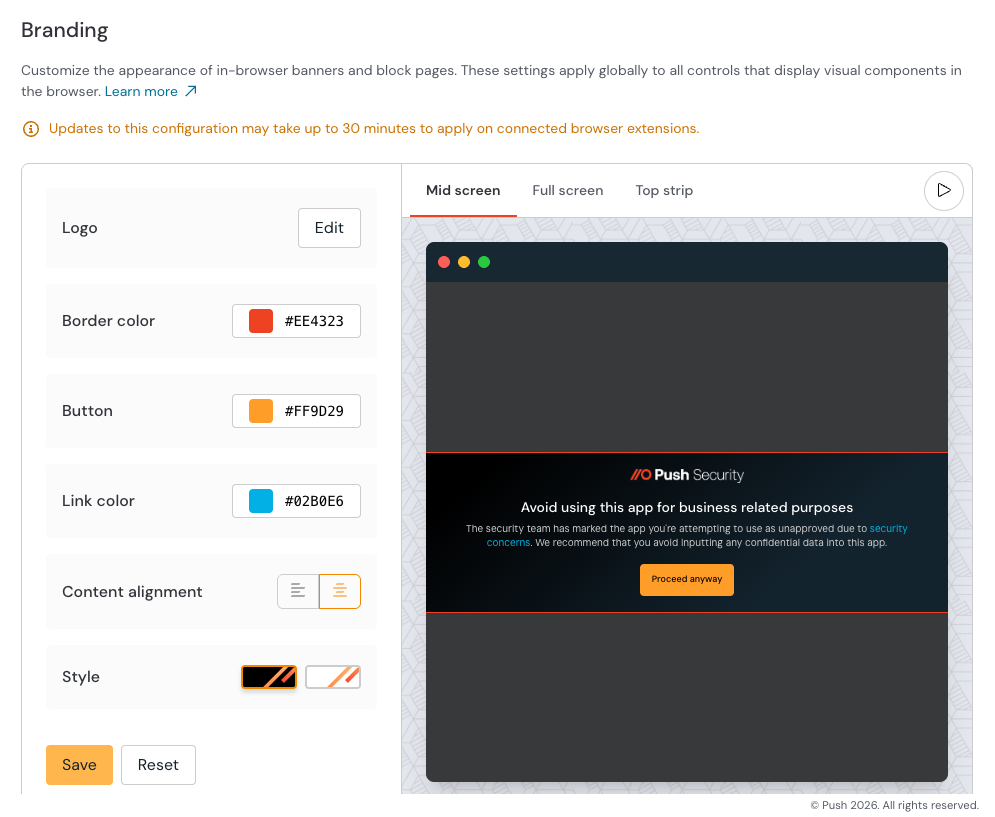Click the Save button
This screenshot has height=817, width=995.
pyautogui.click(x=79, y=764)
